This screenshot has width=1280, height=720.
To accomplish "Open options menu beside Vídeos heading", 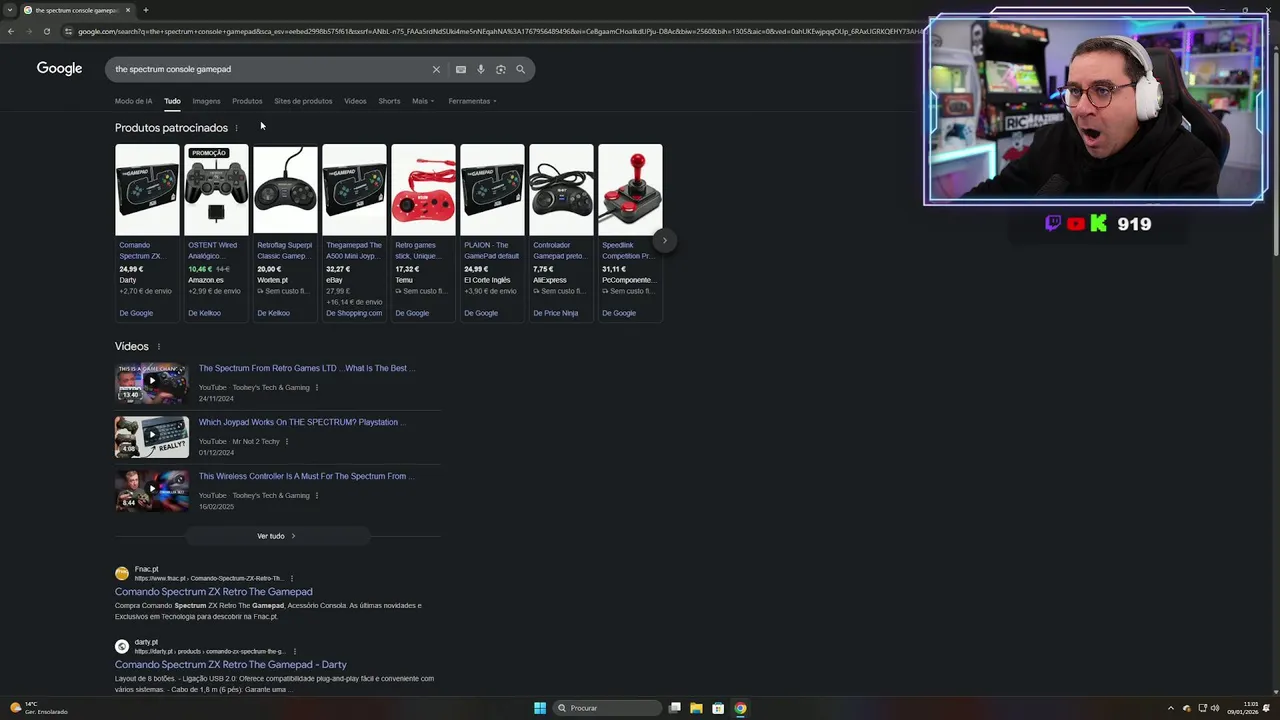I will click(x=158, y=347).
